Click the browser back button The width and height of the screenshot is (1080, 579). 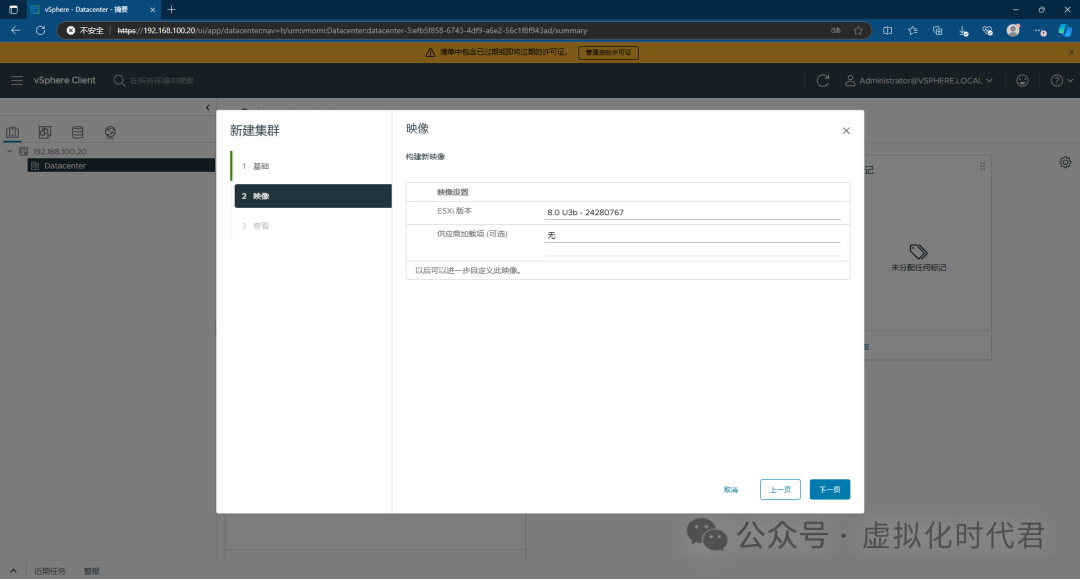click(15, 30)
